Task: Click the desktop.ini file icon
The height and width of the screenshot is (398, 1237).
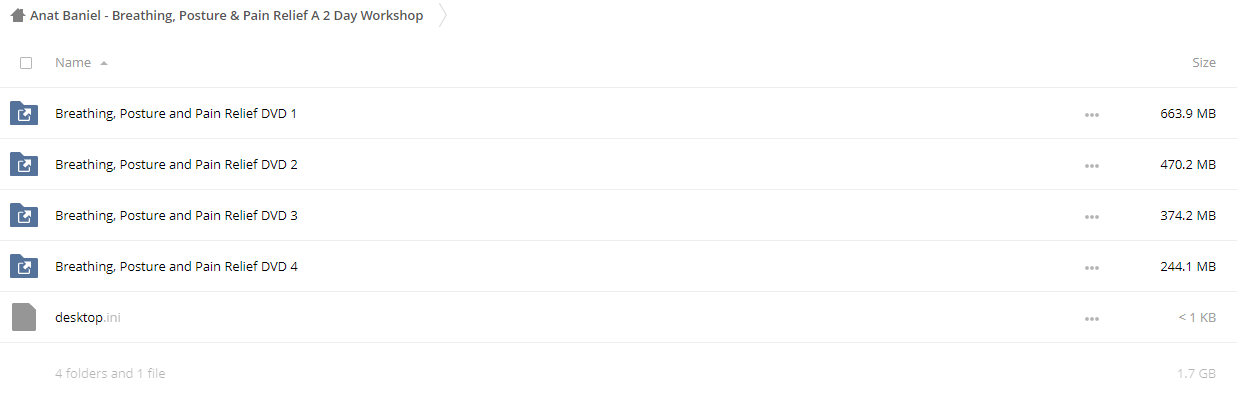Action: tap(24, 317)
